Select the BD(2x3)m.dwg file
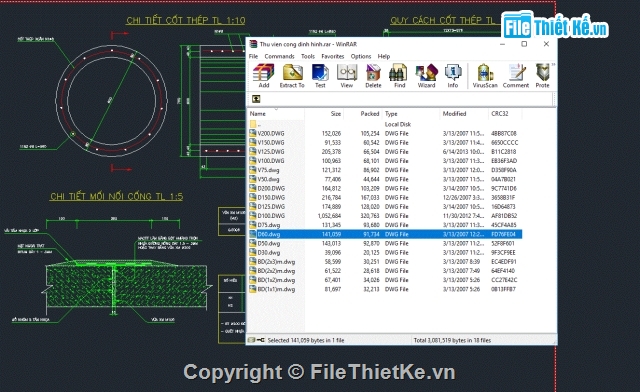 (276, 262)
